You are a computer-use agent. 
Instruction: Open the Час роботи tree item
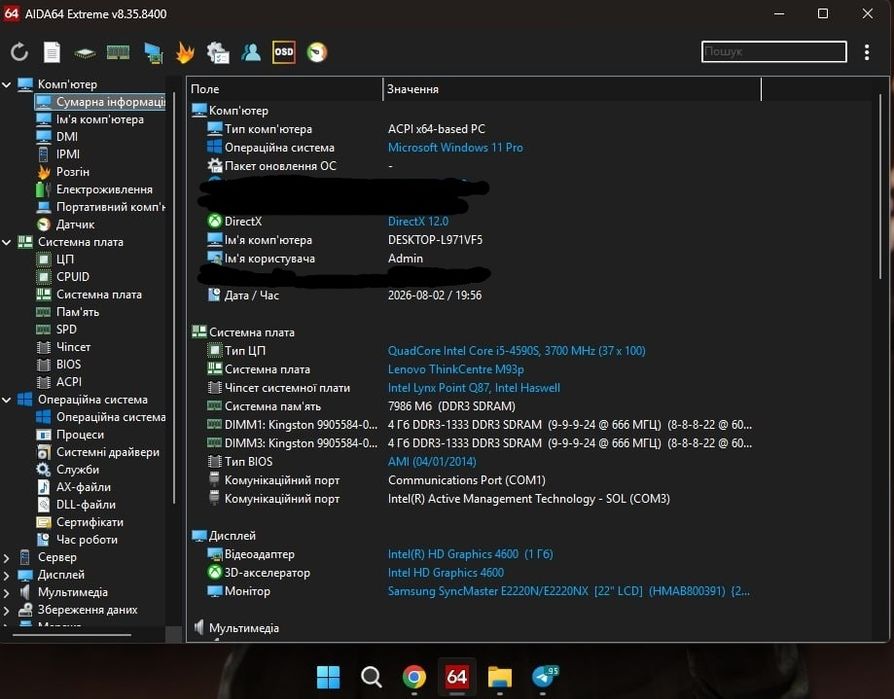(x=77, y=540)
